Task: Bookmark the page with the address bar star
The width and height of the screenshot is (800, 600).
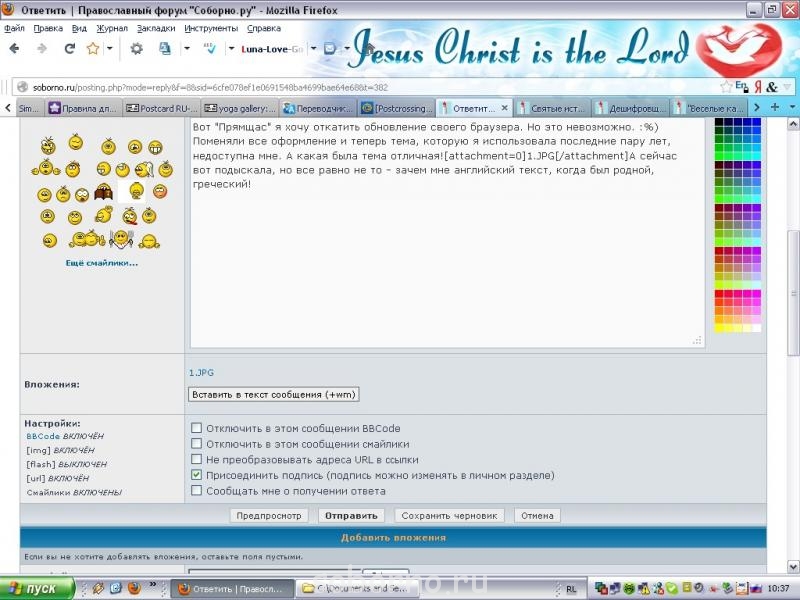Action: 726,87
